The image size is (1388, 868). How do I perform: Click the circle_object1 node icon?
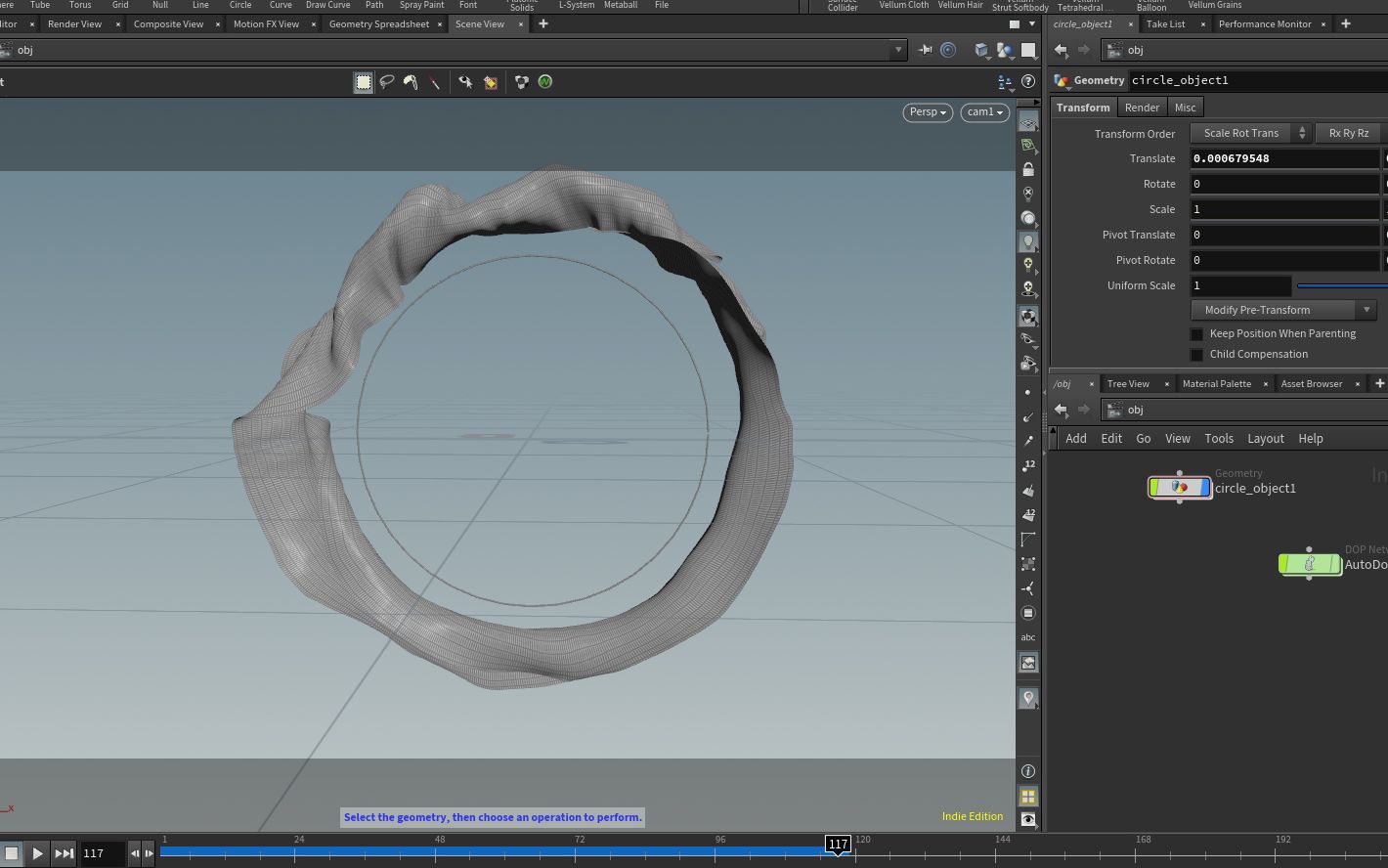click(x=1180, y=487)
